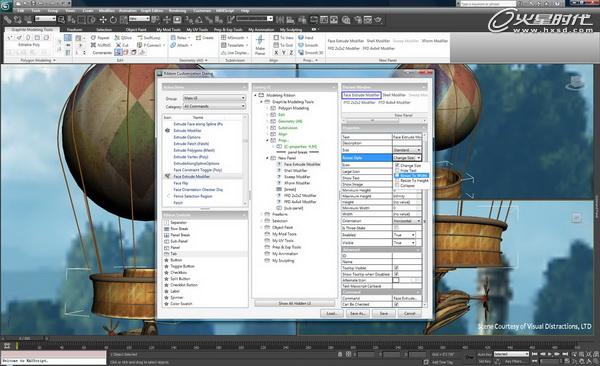
Task: Click the teapot Render icon
Action: click(x=378, y=20)
